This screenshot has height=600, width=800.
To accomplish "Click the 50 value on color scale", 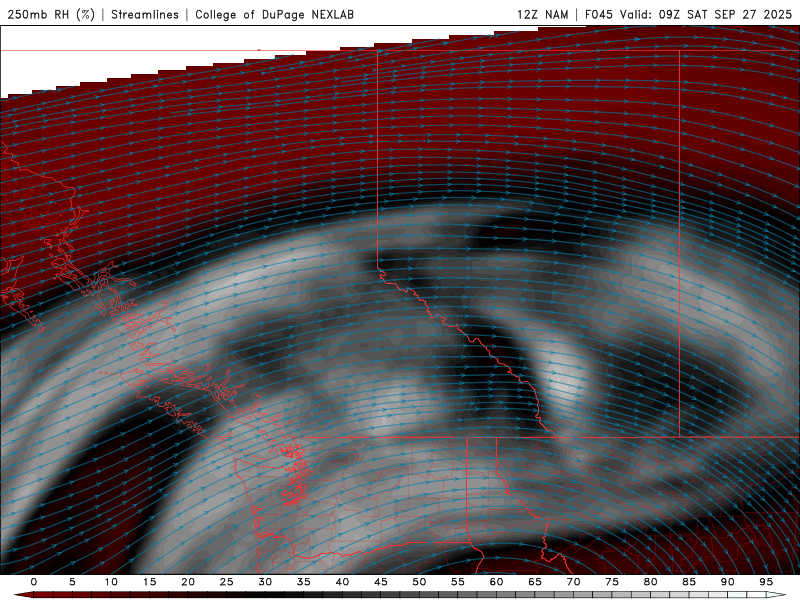I will pyautogui.click(x=419, y=582).
